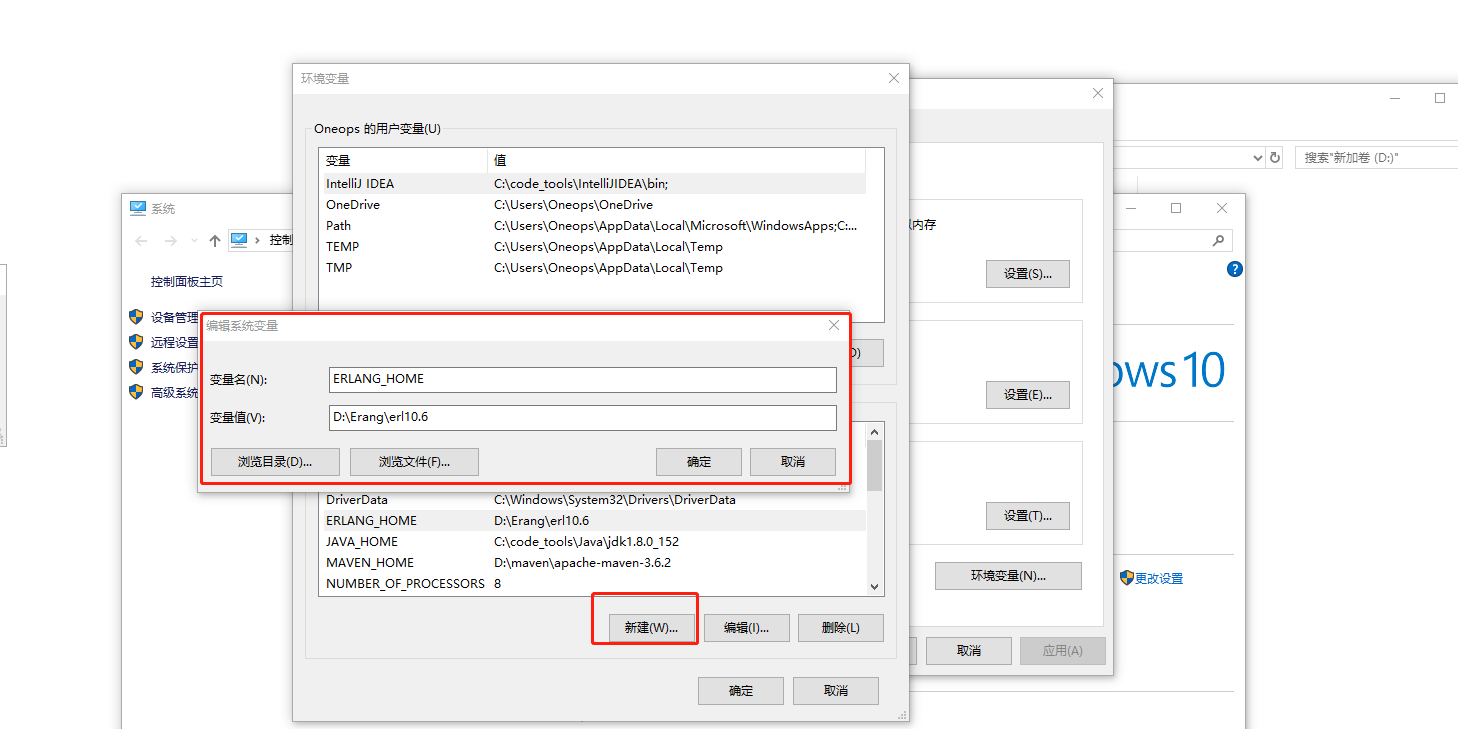The height and width of the screenshot is (729, 1458).
Task: Confirm with 确定 in 编辑系统变量 dialog
Action: coord(699,462)
